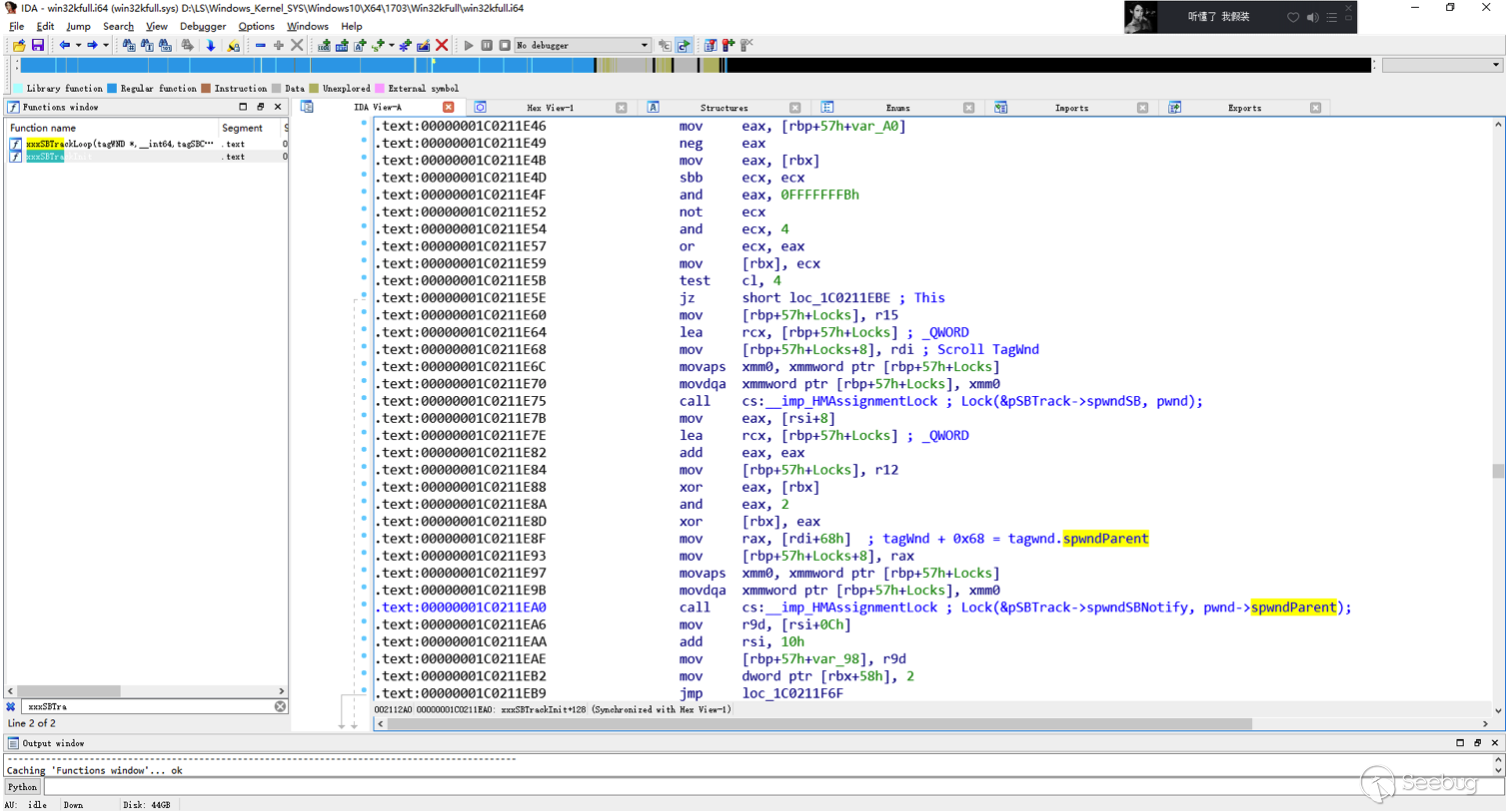1506x811 pixels.
Task: Click the Python button in output window
Action: pyautogui.click(x=22, y=787)
